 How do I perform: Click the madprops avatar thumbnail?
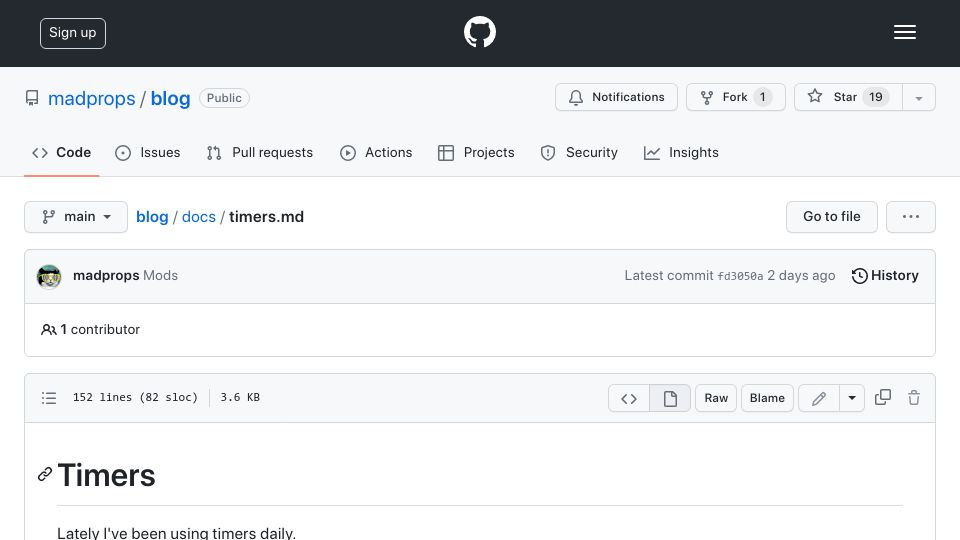click(x=49, y=276)
